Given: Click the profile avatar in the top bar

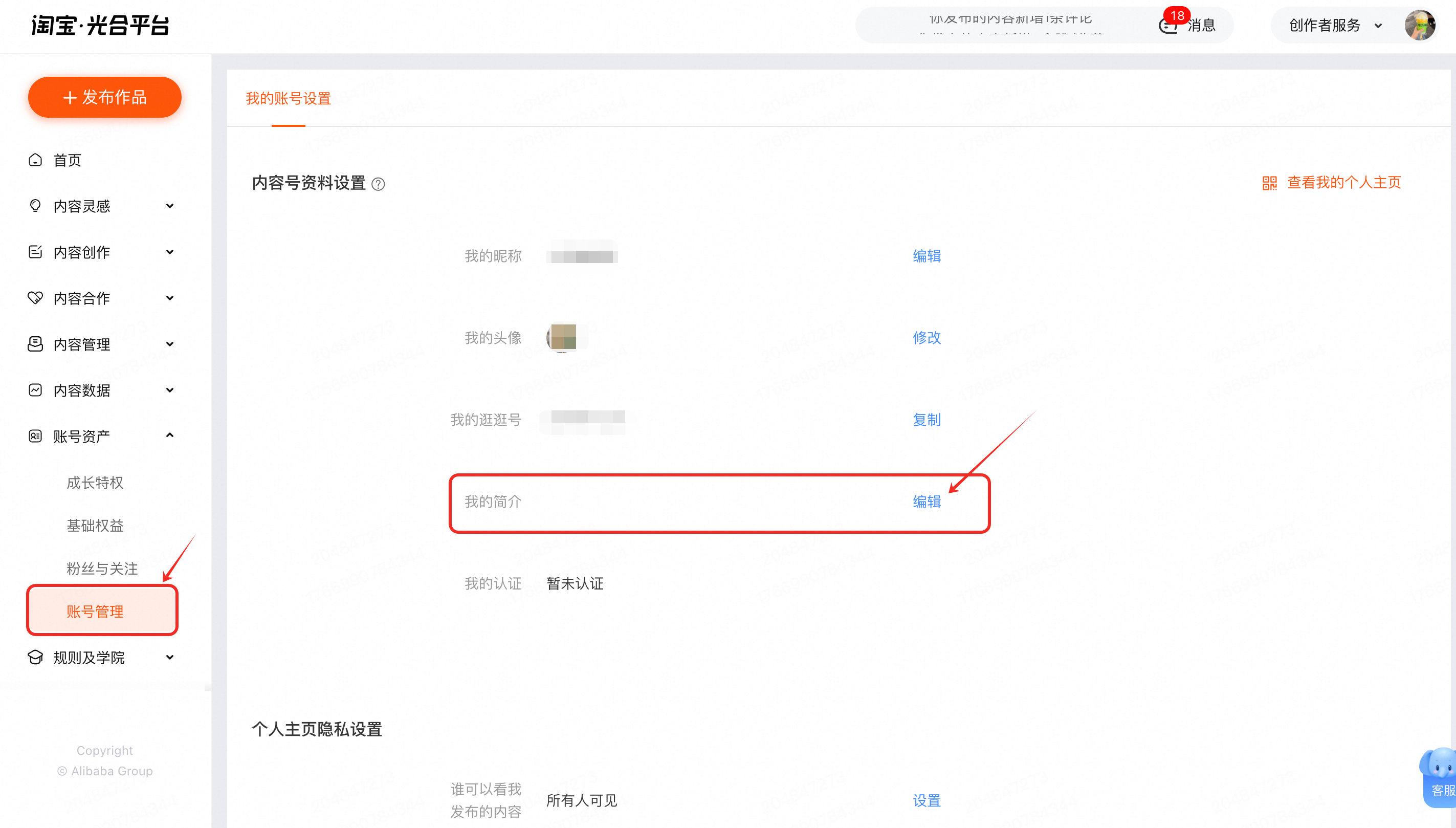Looking at the screenshot, I should 1420,26.
